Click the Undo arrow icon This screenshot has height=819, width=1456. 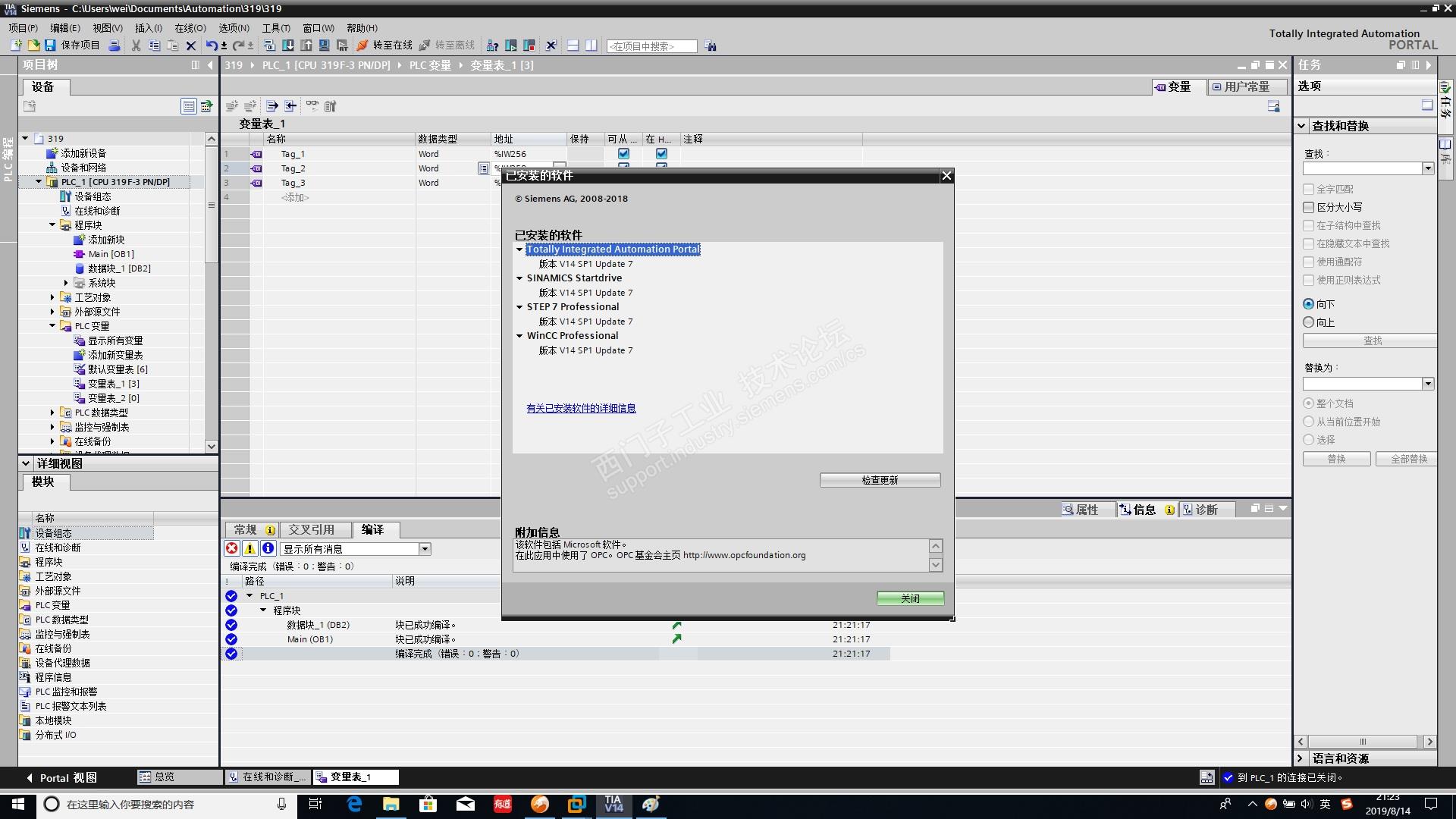211,45
